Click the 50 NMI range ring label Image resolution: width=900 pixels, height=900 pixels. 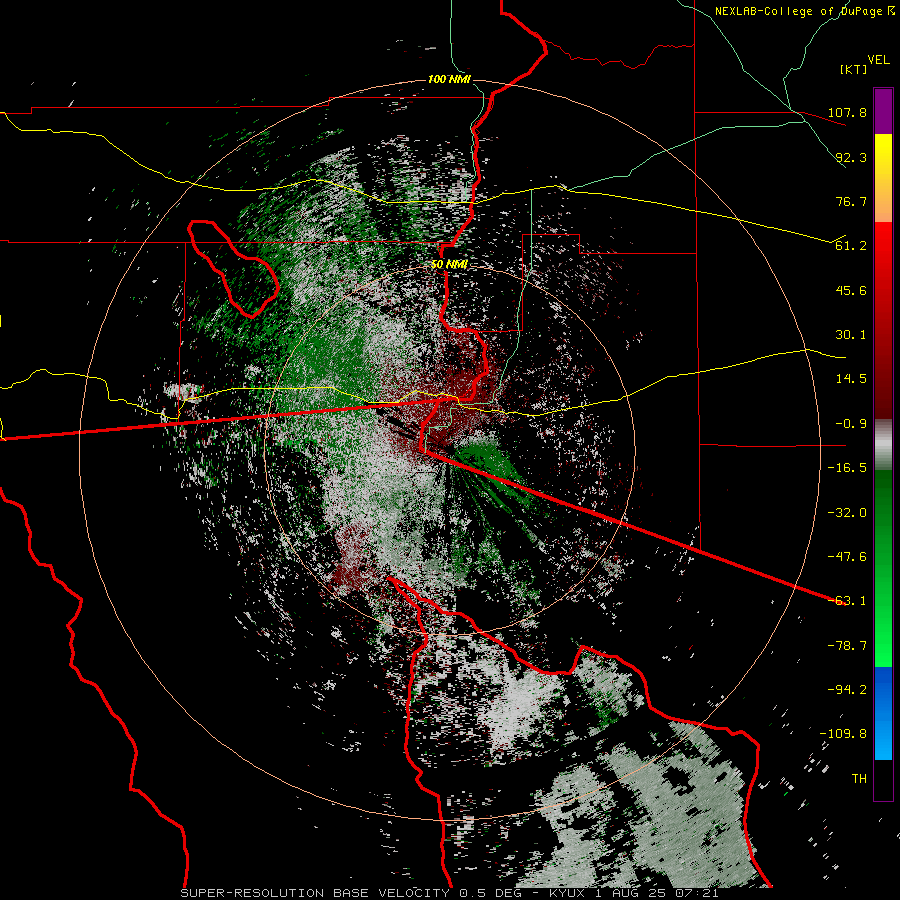point(449,265)
